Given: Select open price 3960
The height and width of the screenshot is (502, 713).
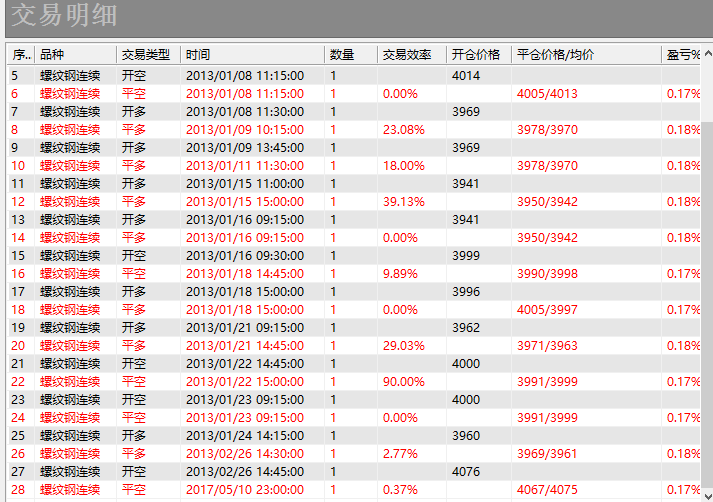Looking at the screenshot, I should (x=466, y=436).
